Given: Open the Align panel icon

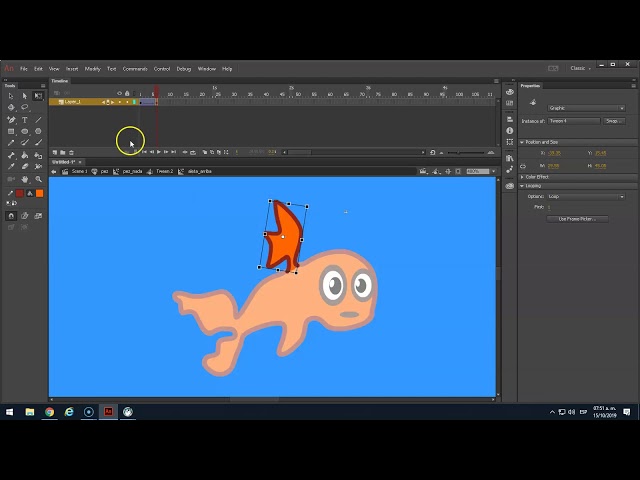Looking at the screenshot, I should (x=509, y=119).
